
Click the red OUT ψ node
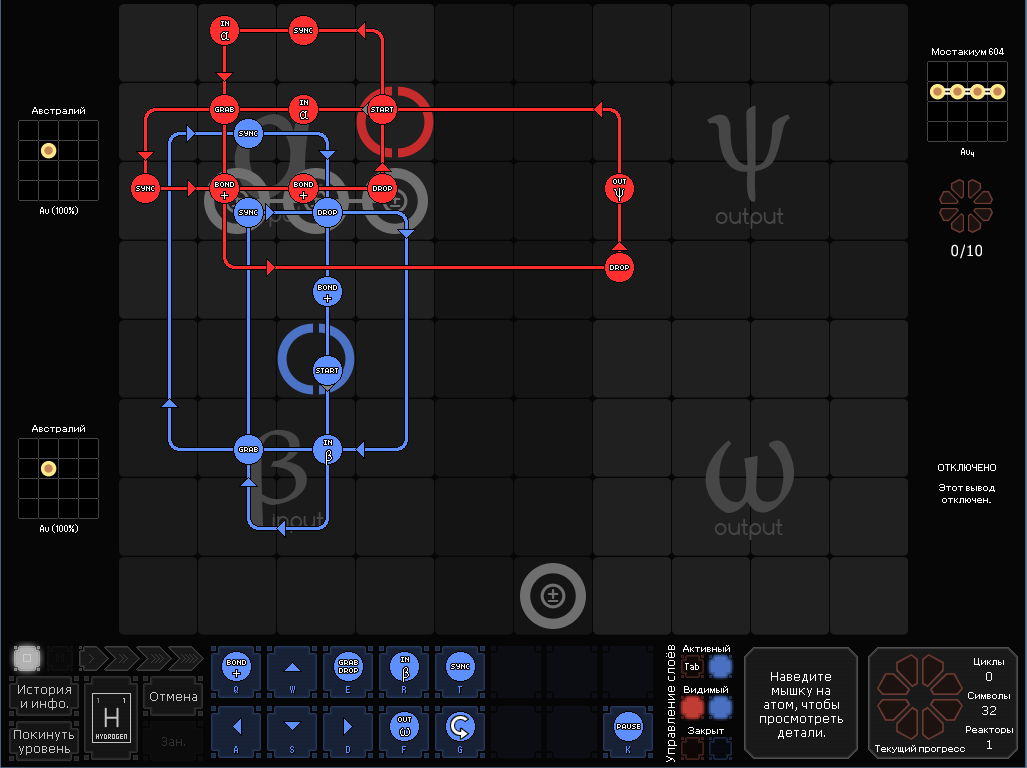(x=619, y=189)
